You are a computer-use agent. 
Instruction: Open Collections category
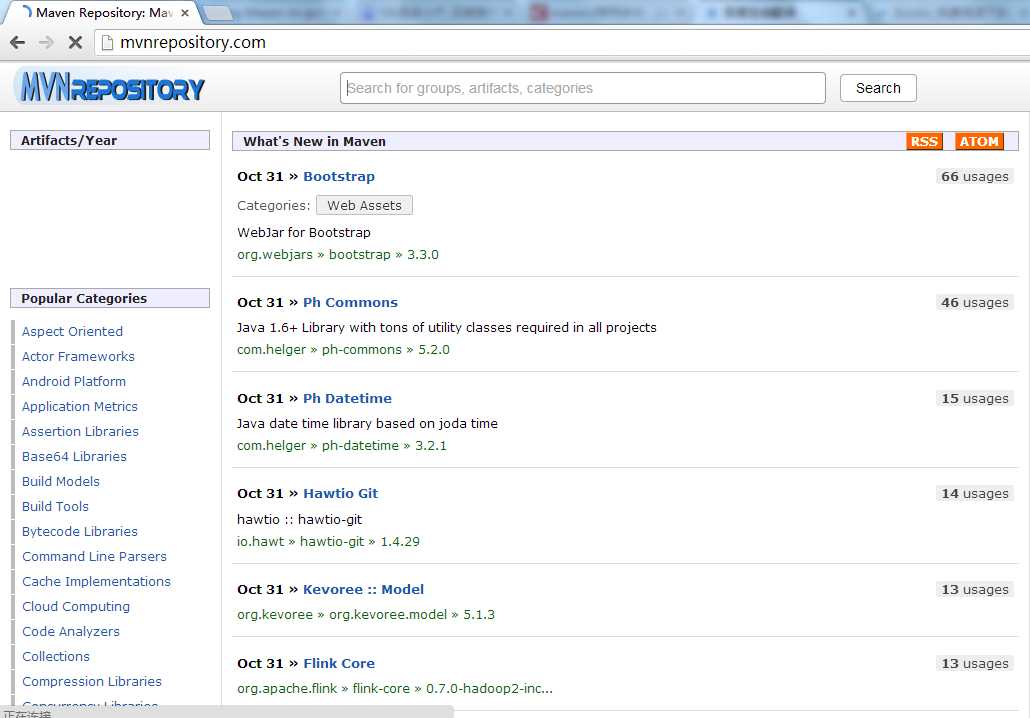(x=56, y=656)
